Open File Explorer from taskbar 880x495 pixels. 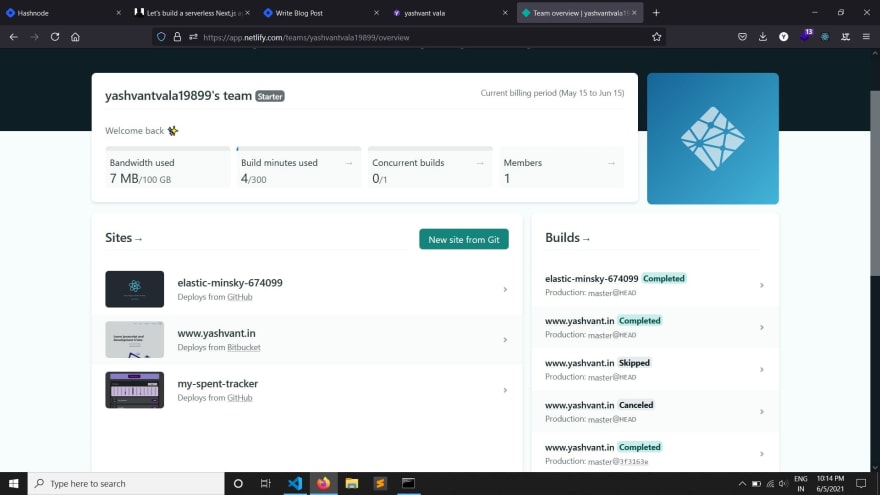click(352, 483)
